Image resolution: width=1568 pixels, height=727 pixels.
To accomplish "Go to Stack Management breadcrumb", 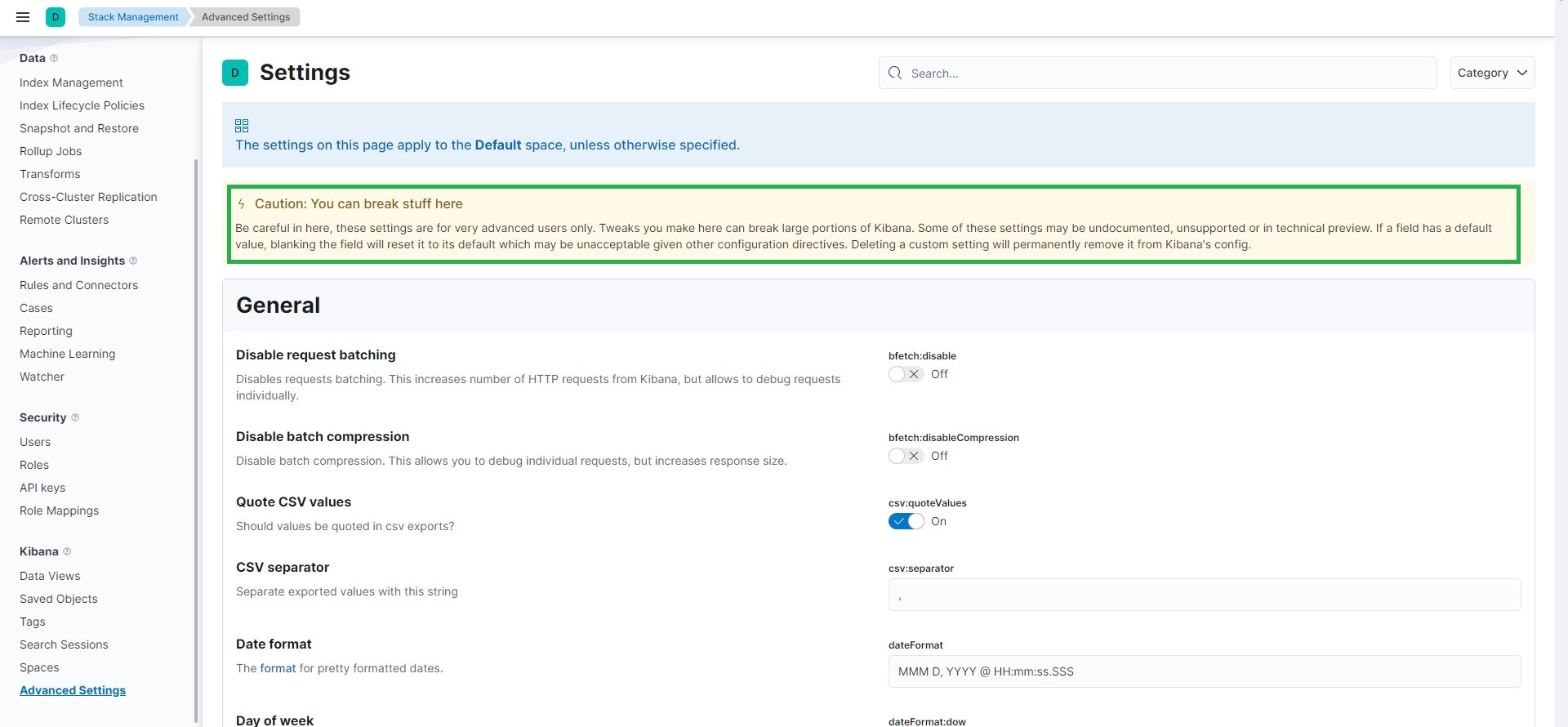I will pos(133,17).
